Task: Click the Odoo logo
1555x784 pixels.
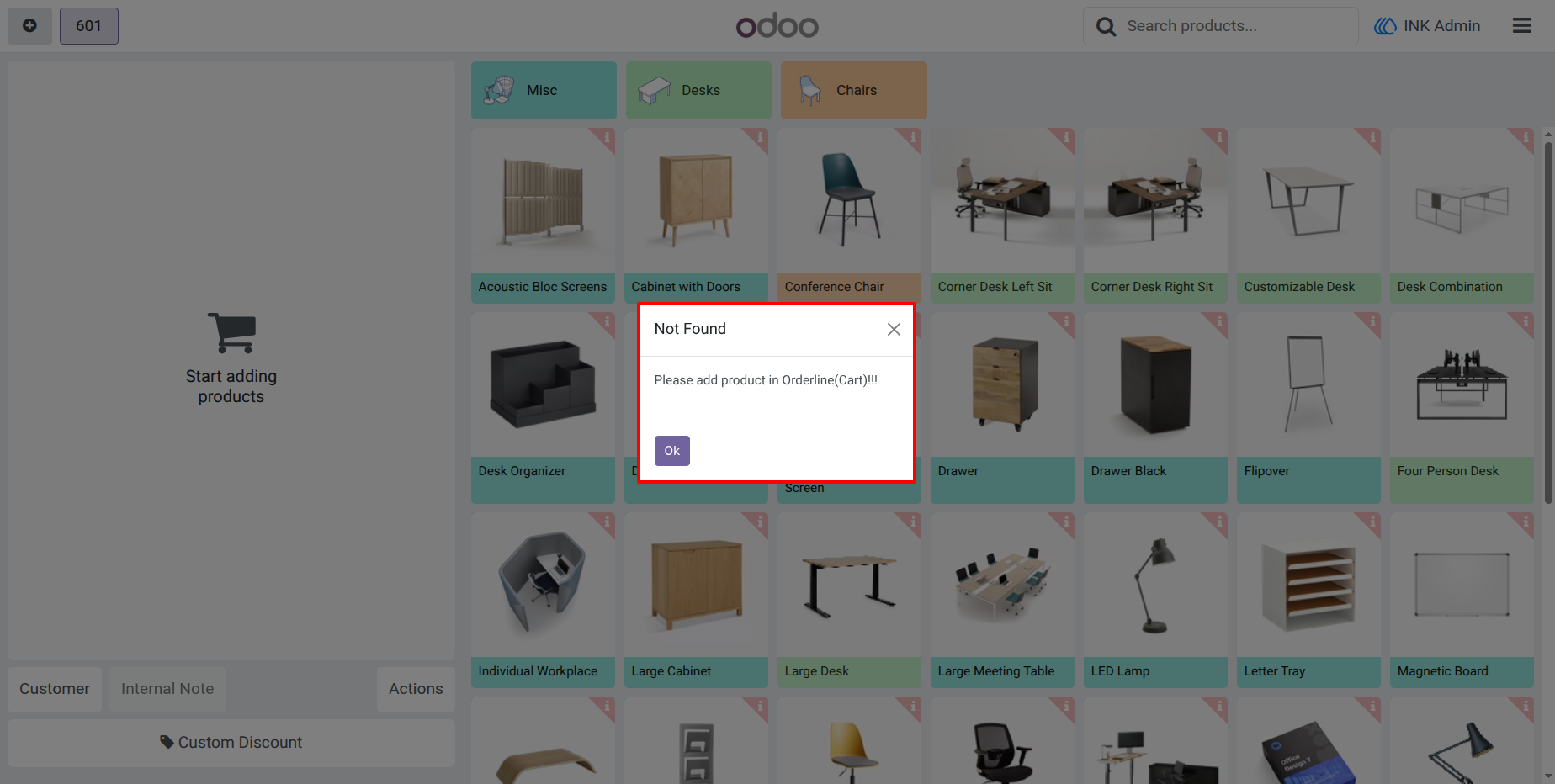Action: [x=777, y=26]
